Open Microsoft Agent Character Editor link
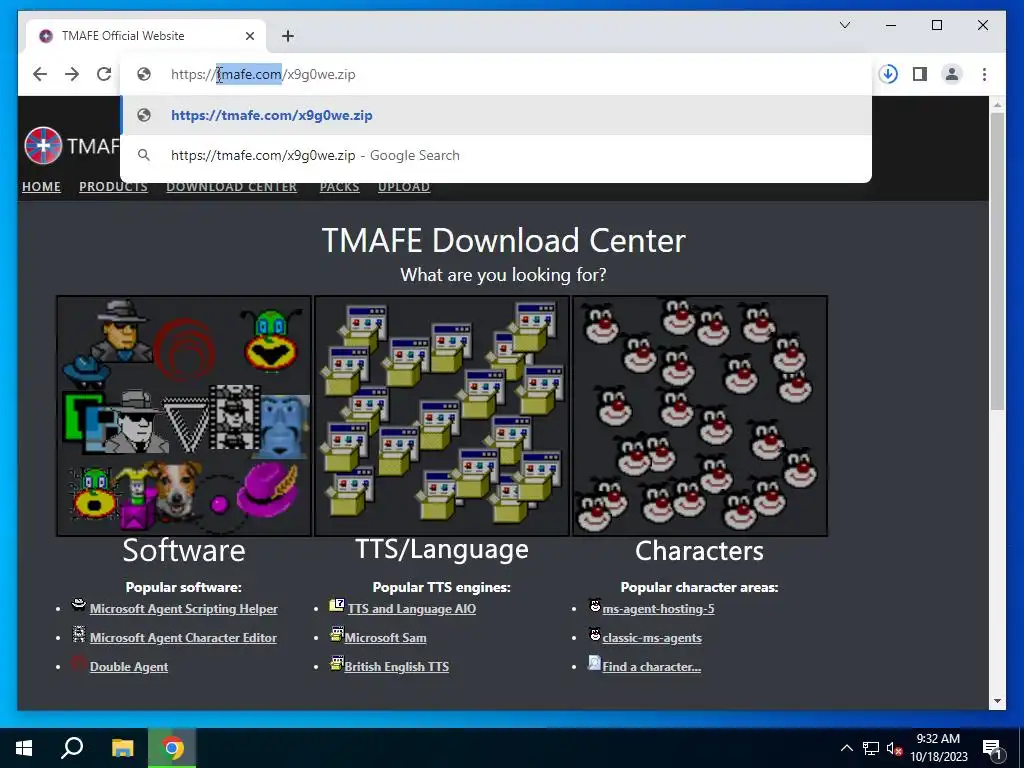 coord(183,638)
